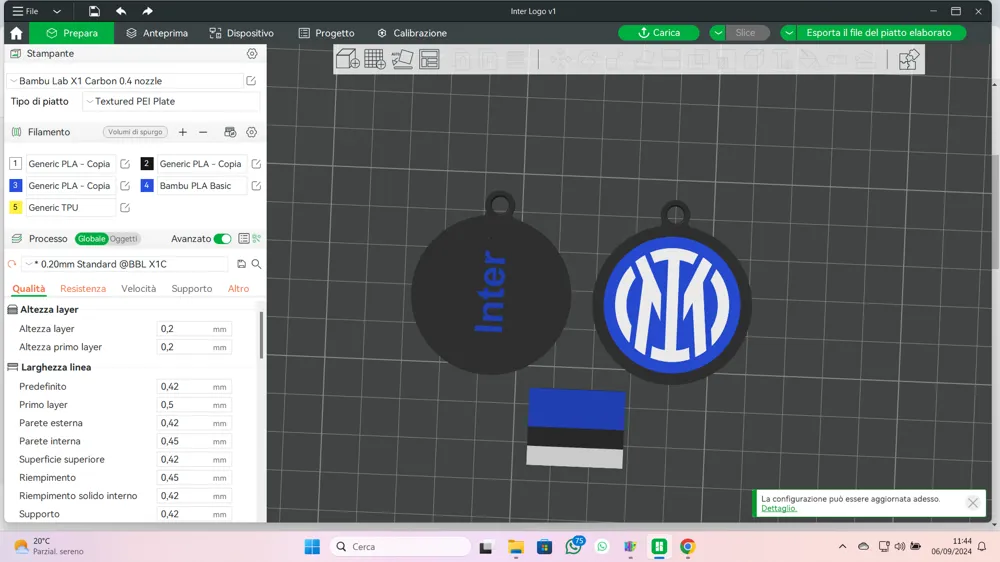Image resolution: width=1000 pixels, height=562 pixels.
Task: Open the Resistenza settings tab
Action: tap(83, 288)
